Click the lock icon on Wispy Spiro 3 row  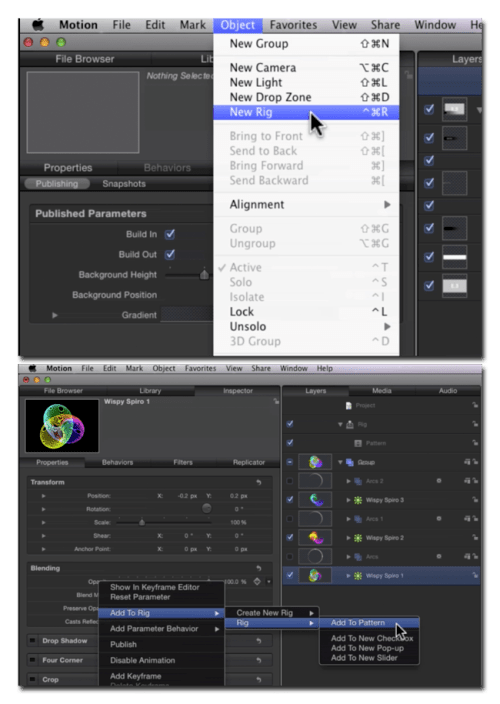(x=475, y=500)
